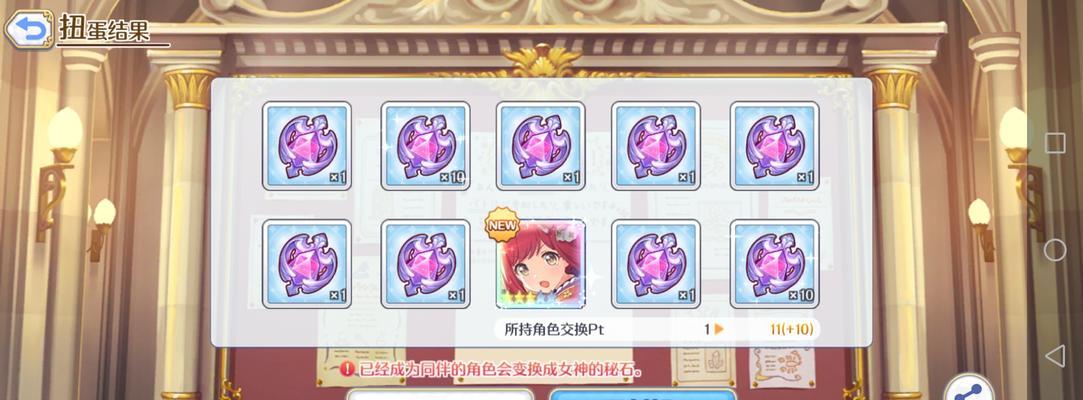The height and width of the screenshot is (400, 1083).
Task: Tap the orange NEW badge on character
Action: click(502, 225)
